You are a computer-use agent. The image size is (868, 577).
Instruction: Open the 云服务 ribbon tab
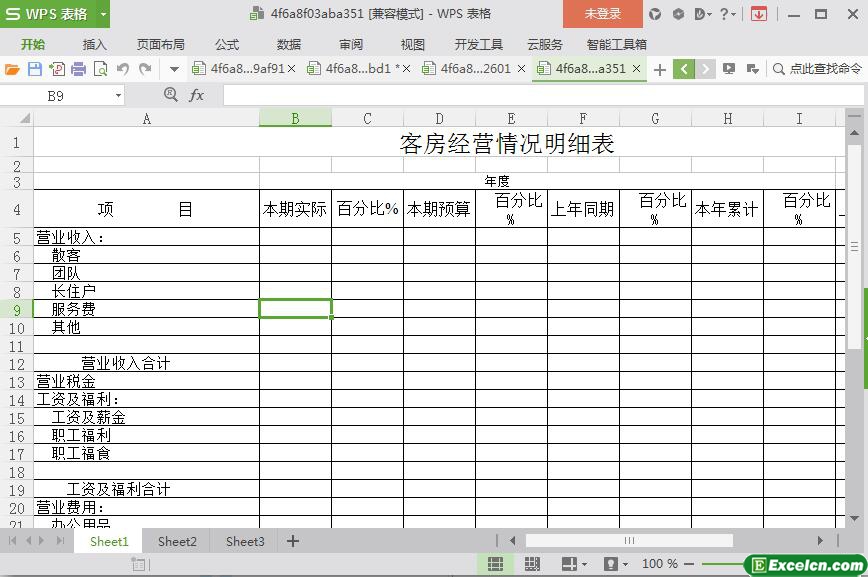pyautogui.click(x=545, y=44)
